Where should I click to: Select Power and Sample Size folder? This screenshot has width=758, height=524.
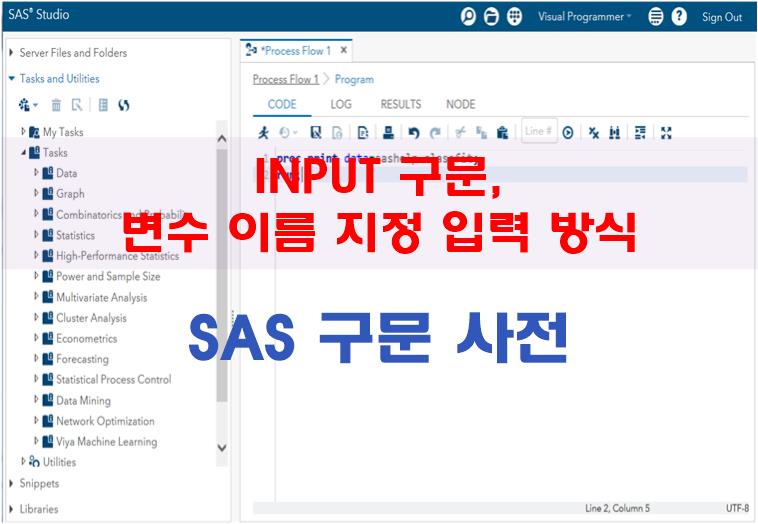pyautogui.click(x=108, y=277)
